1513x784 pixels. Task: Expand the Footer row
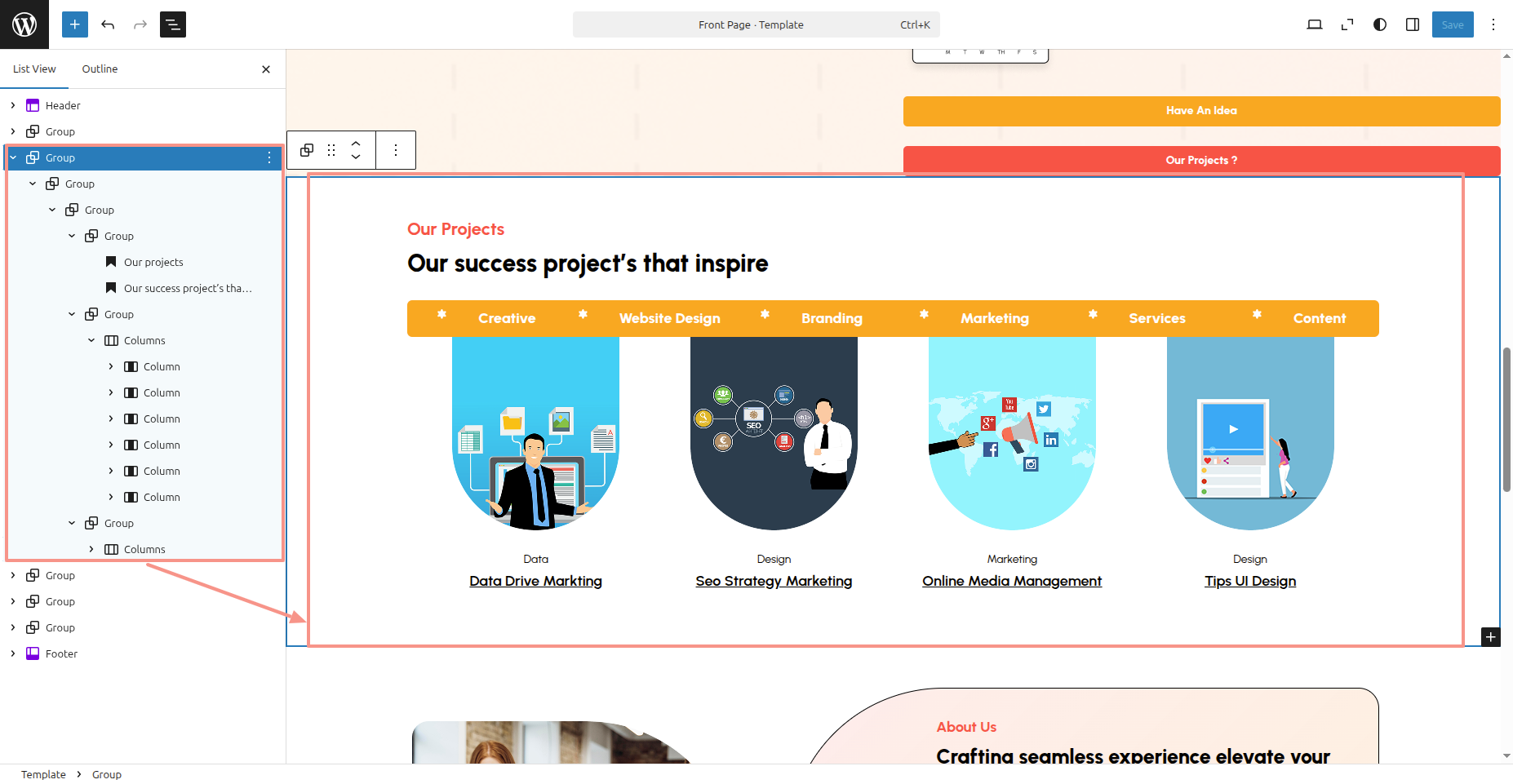13,653
